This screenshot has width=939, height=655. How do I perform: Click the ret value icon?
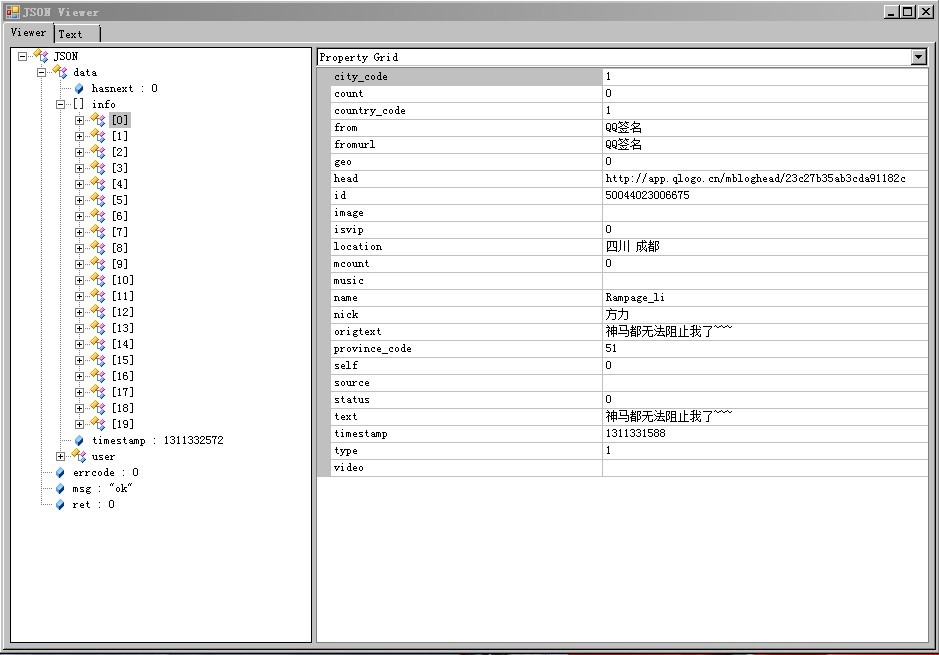click(60, 505)
